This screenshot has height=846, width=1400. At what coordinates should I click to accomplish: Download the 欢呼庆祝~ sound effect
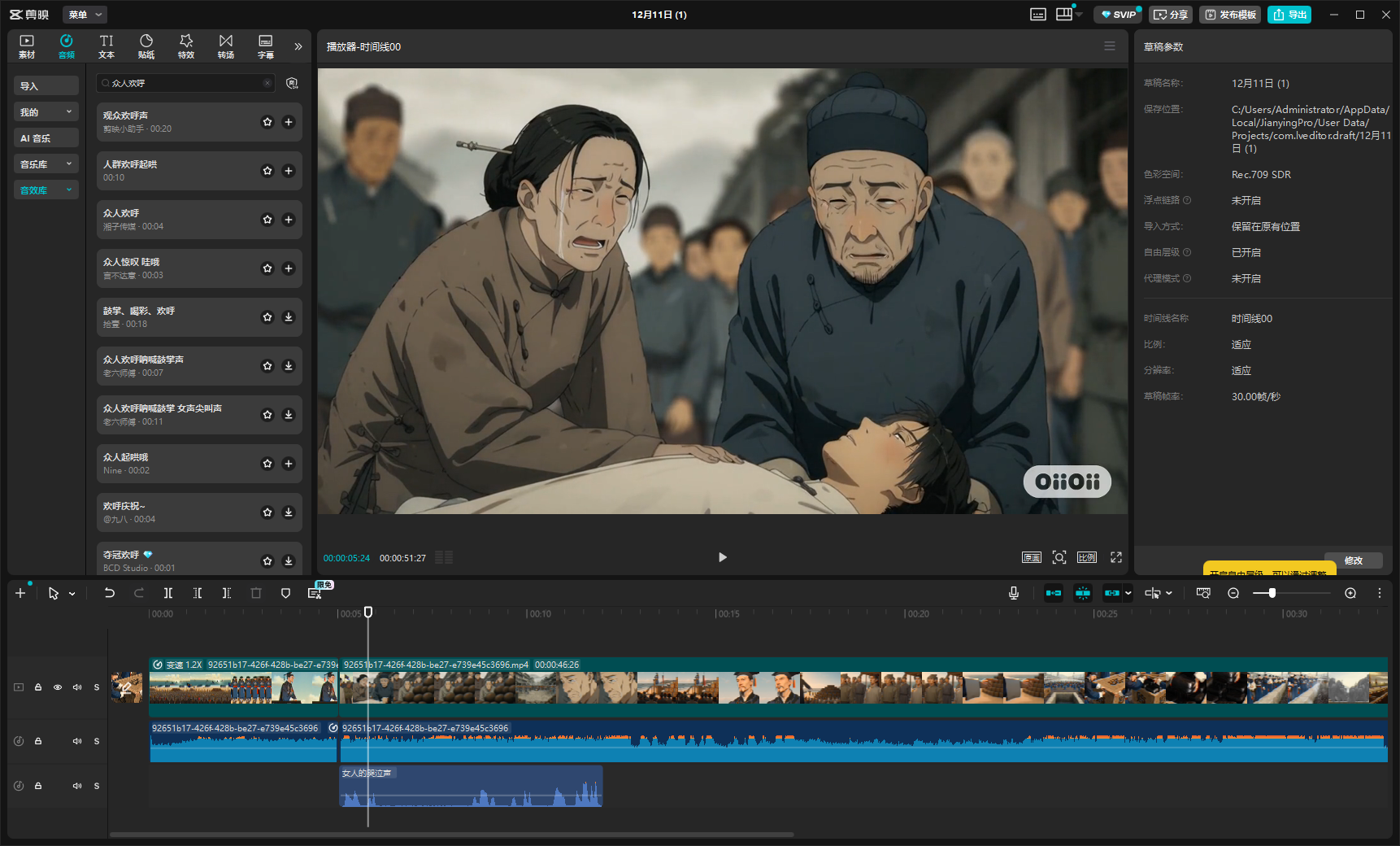[x=289, y=512]
